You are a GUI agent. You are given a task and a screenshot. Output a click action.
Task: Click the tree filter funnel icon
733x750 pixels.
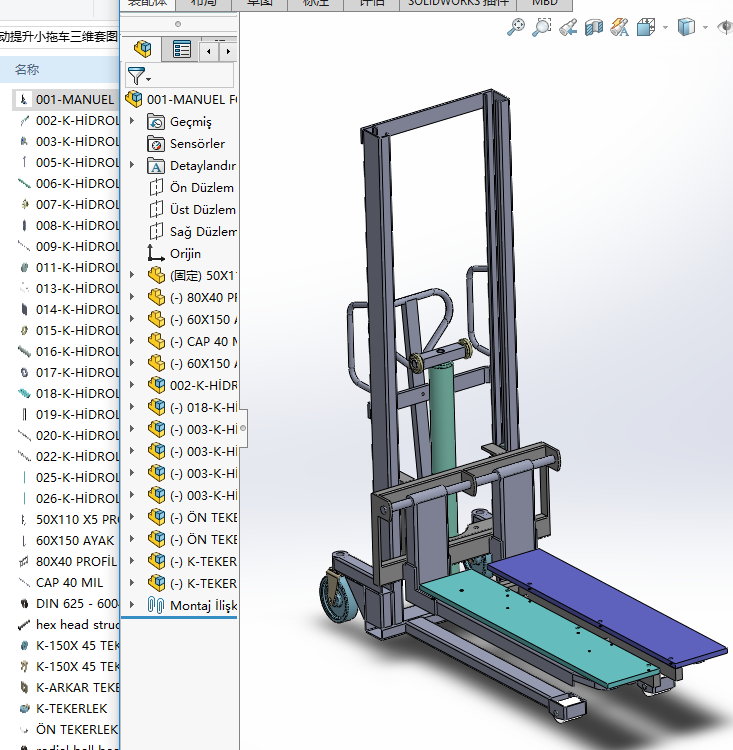tap(136, 75)
